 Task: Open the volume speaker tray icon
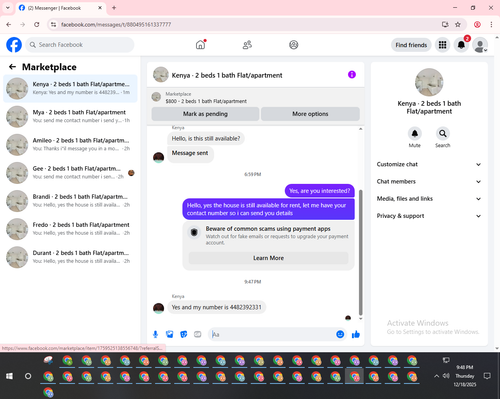[446, 376]
